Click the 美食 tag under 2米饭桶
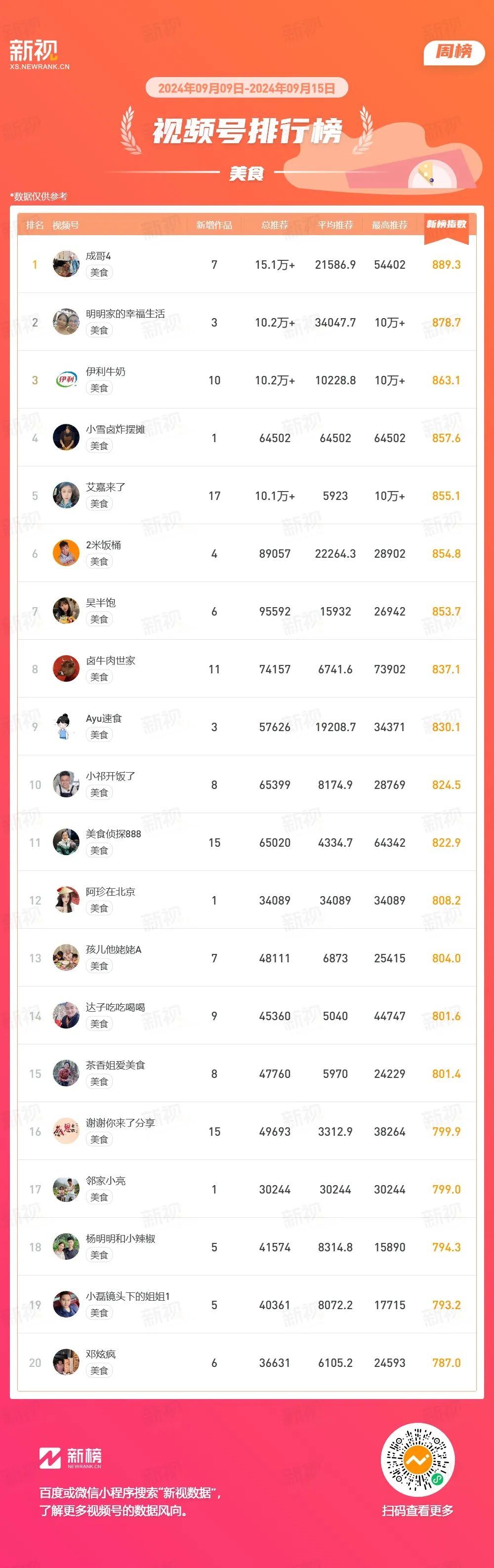This screenshot has width=494, height=1568. [x=99, y=561]
